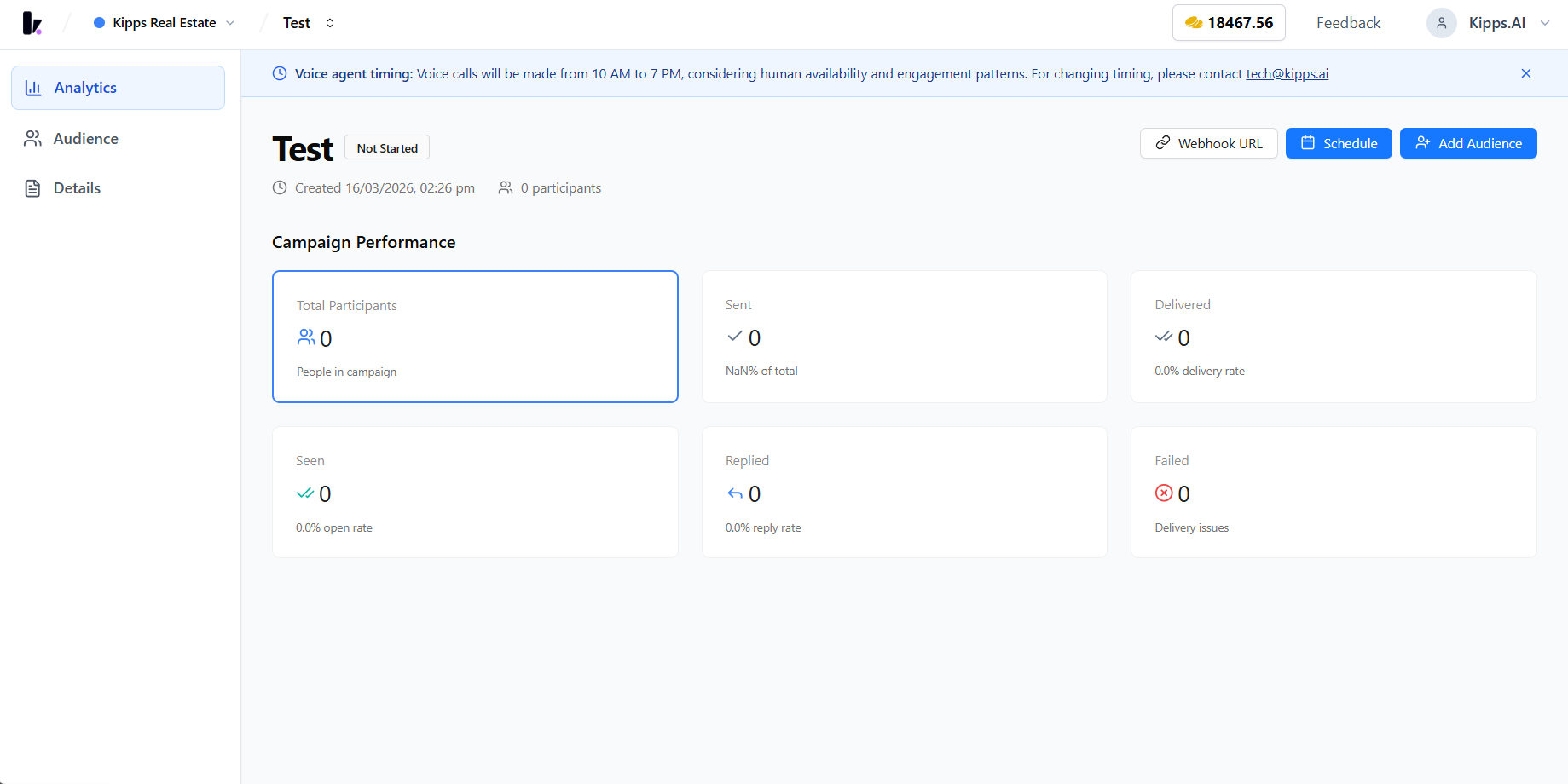Dismiss the voice agent timing banner
Screen dimensions: 1568x784
point(1526,73)
